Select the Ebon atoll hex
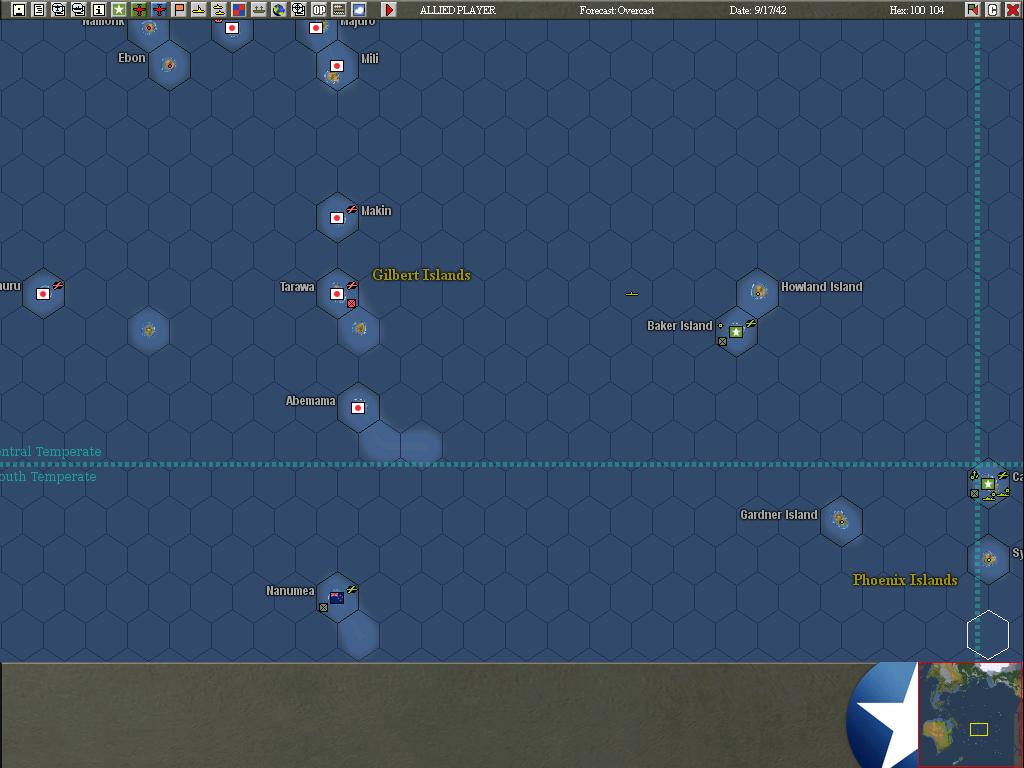This screenshot has height=768, width=1024. (169, 65)
